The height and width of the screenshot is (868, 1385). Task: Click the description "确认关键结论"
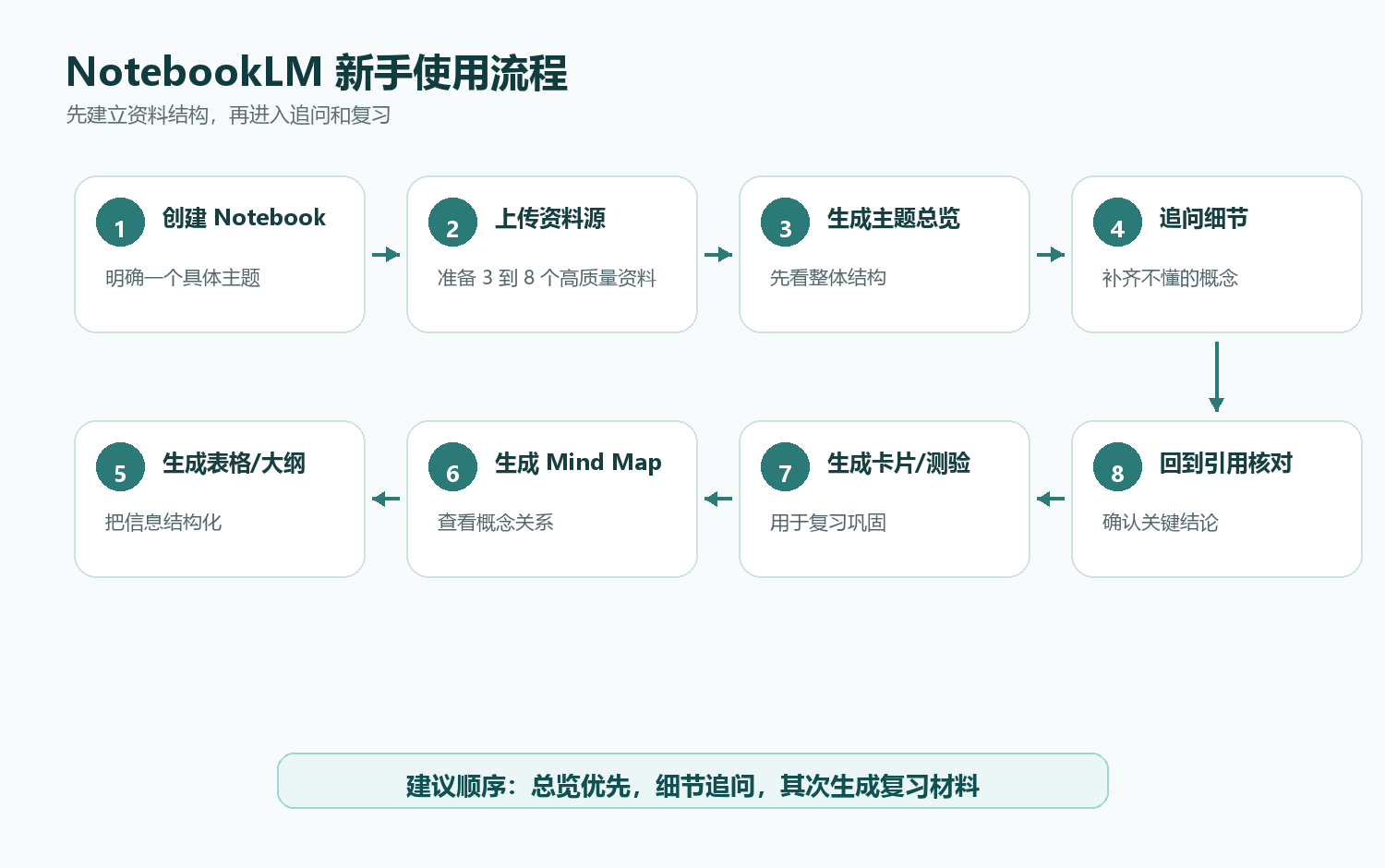pos(1161,523)
